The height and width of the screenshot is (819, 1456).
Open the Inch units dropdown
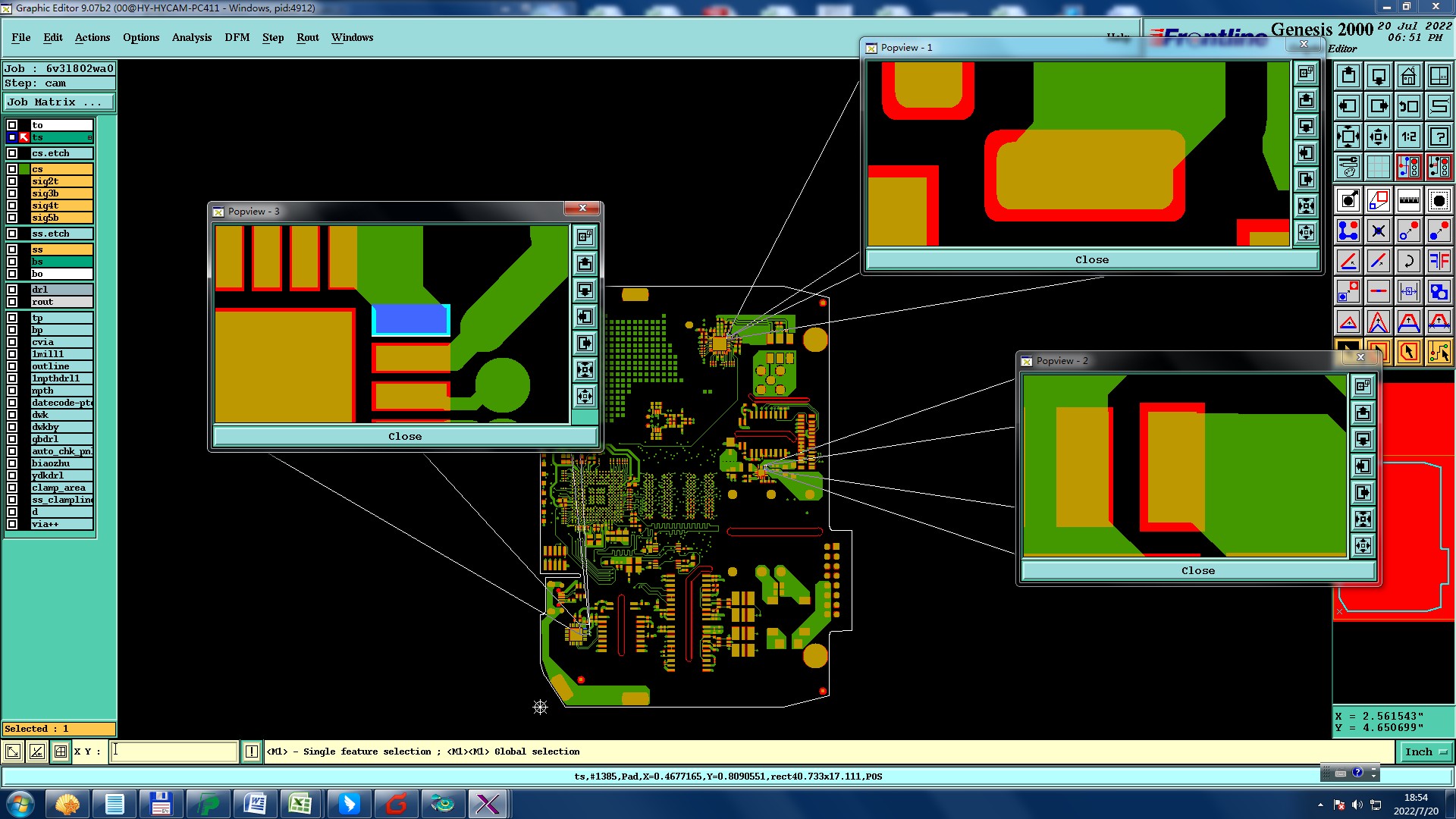coord(1426,752)
